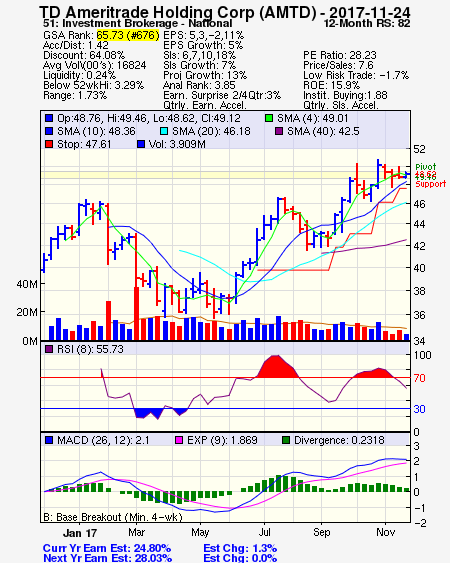
Task: Click the Sls: 6,7,10,18% text
Action: (199, 55)
